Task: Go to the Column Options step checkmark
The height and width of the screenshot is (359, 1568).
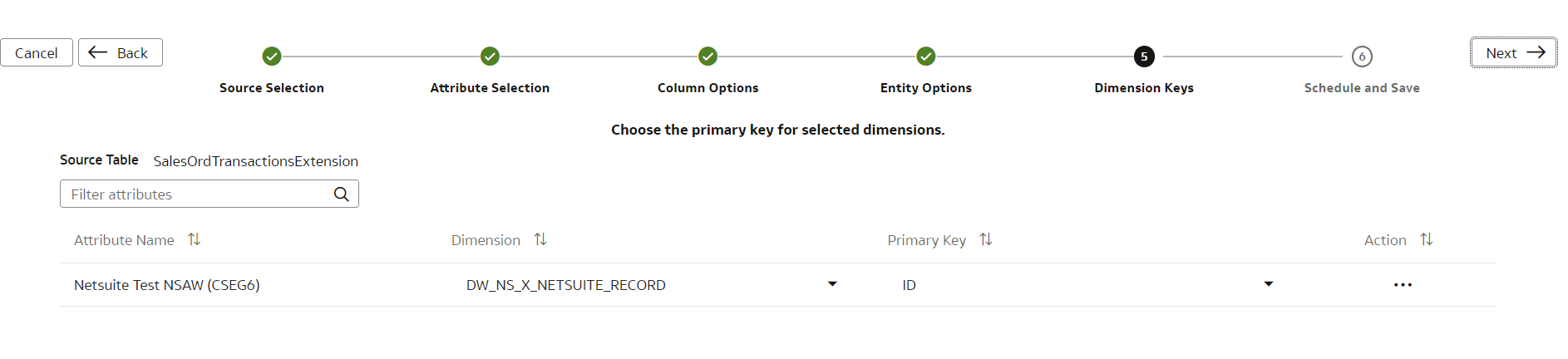Action: click(x=708, y=57)
